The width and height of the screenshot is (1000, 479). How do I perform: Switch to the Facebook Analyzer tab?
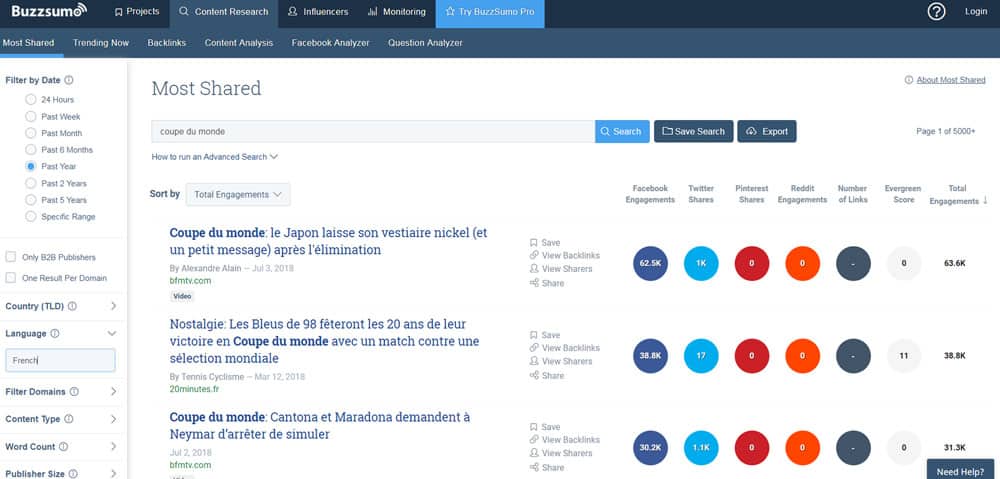(330, 43)
